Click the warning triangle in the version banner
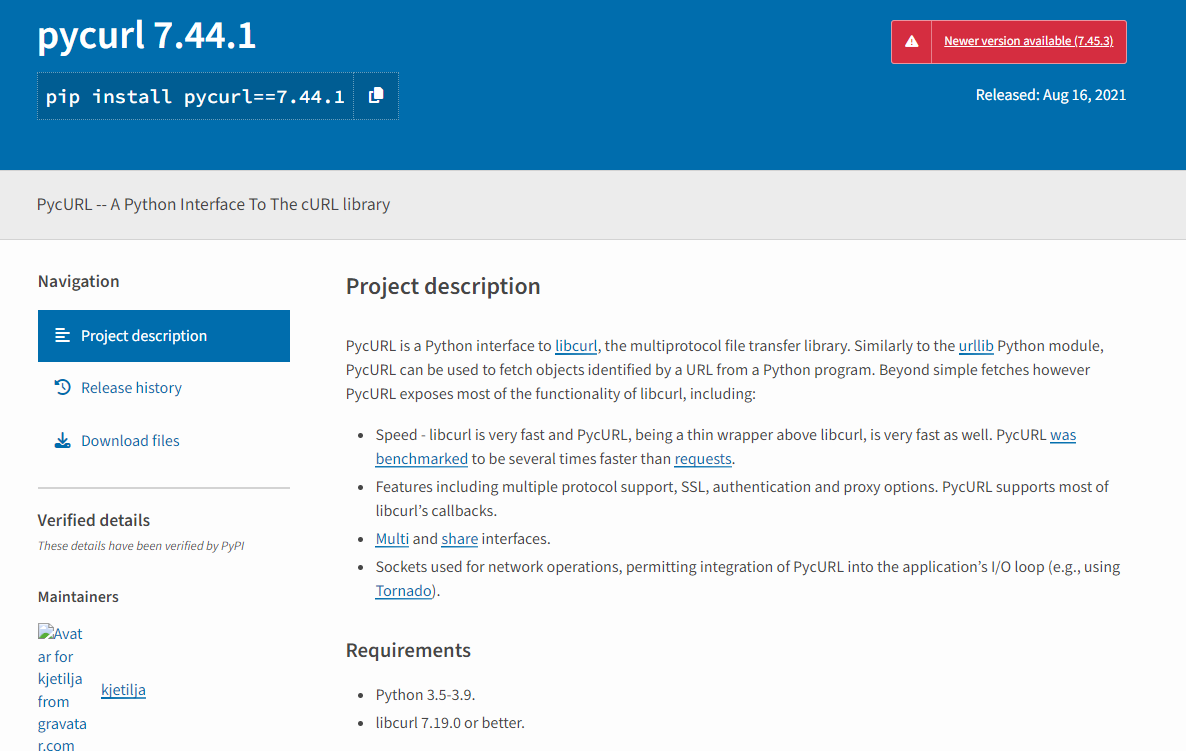This screenshot has height=751, width=1186. (x=912, y=41)
